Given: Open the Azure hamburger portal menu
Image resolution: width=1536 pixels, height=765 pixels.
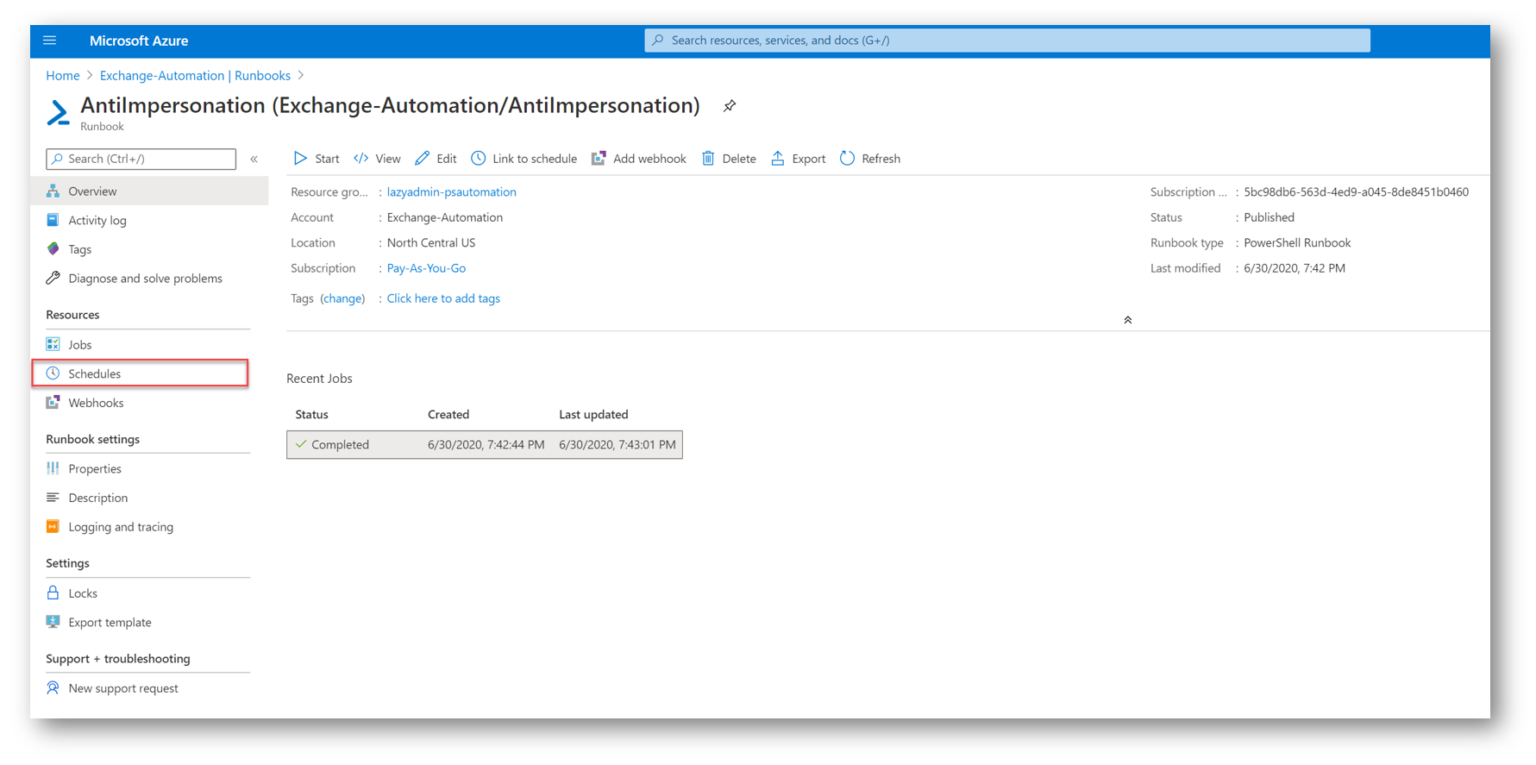Looking at the screenshot, I should pos(50,41).
